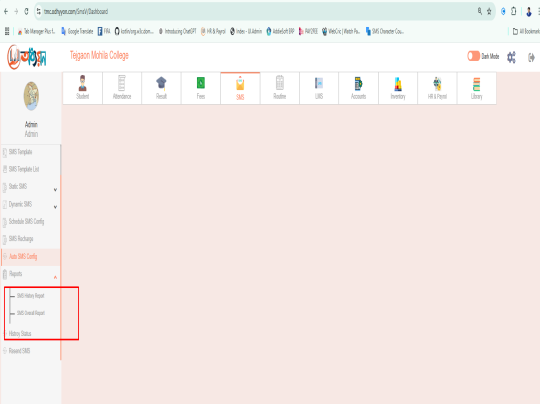Screen dimensions: 540x404
Task: Open the Accounts module icon
Action: click(359, 84)
